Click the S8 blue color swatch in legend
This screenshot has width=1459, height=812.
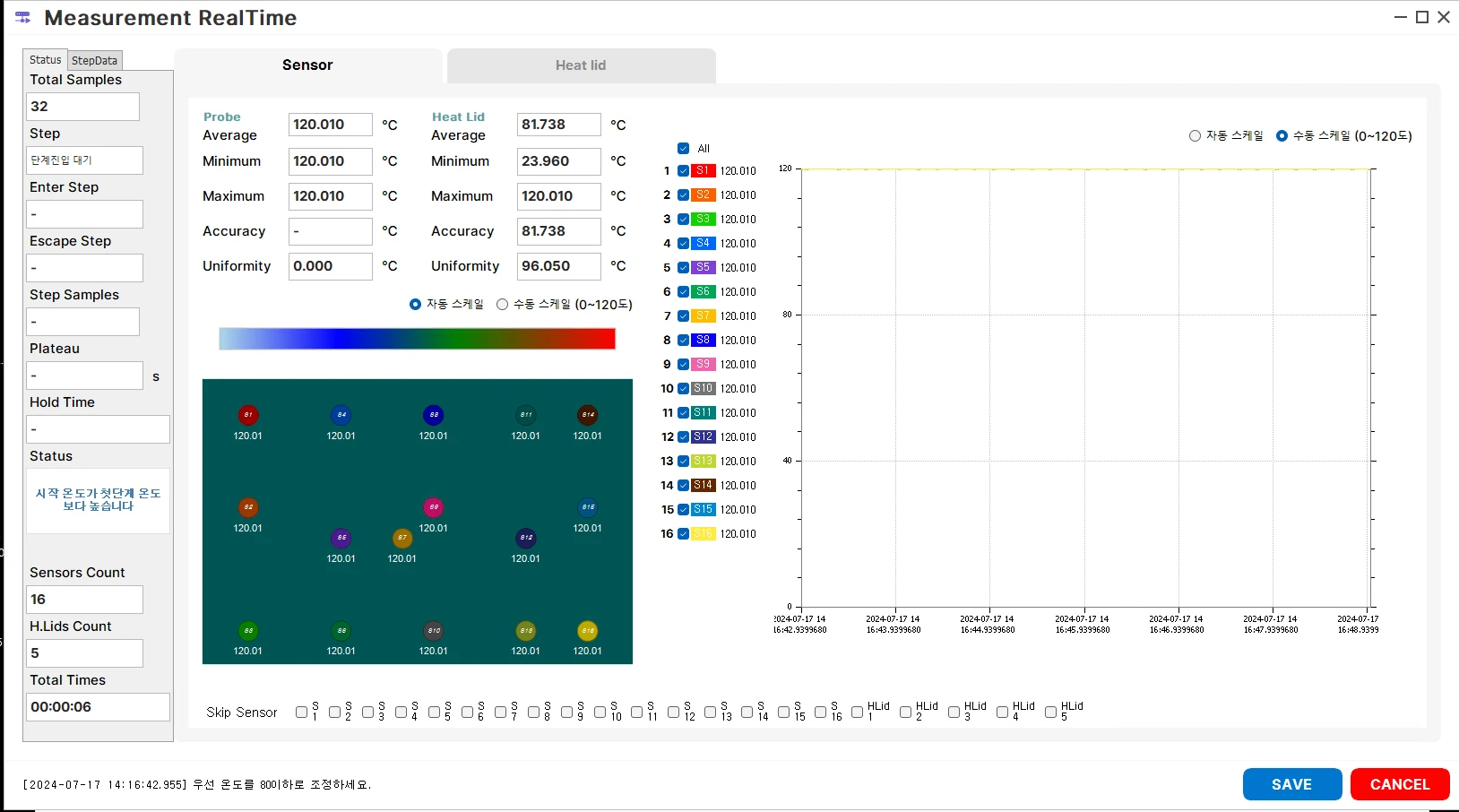click(704, 340)
